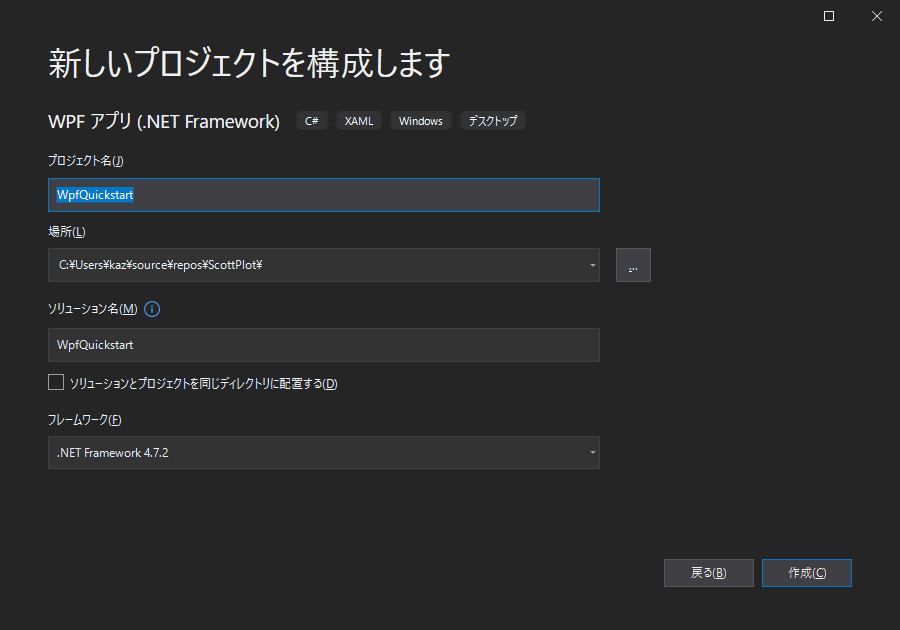The width and height of the screenshot is (900, 630).
Task: Click the 場所(L) label
Action: coord(67,232)
